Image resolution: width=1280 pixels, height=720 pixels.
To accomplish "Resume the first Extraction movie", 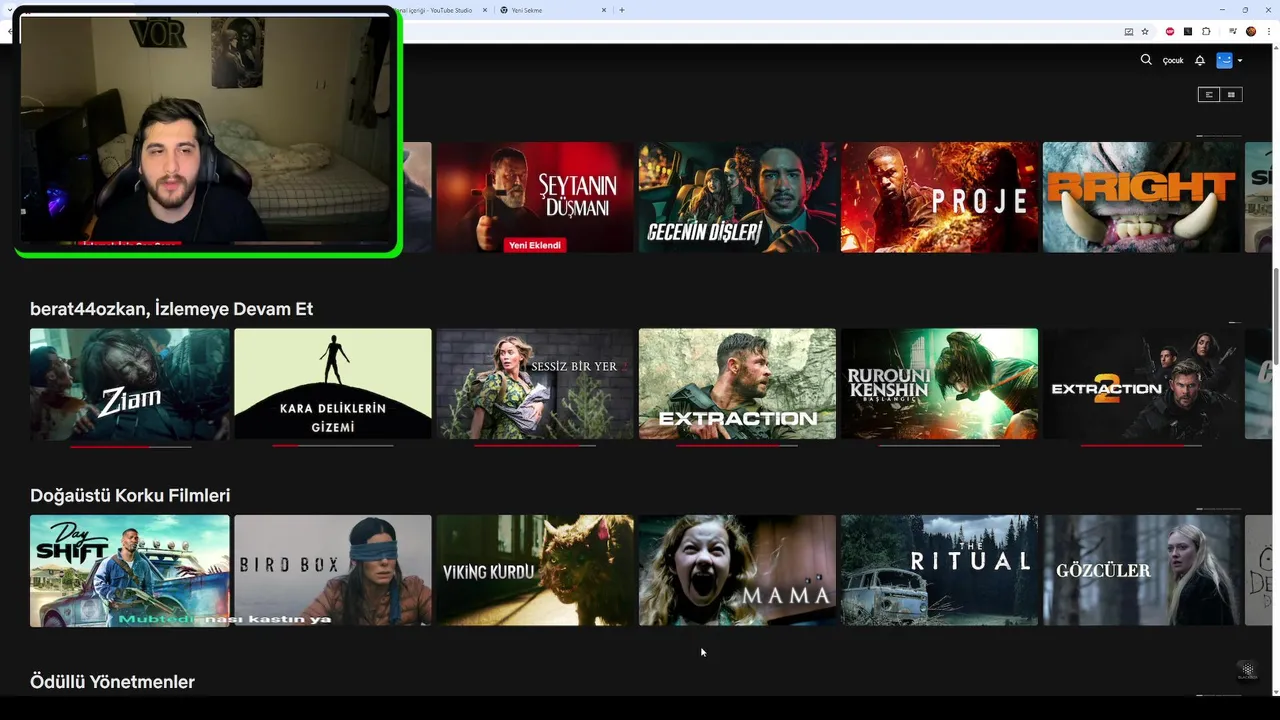I will pos(737,384).
